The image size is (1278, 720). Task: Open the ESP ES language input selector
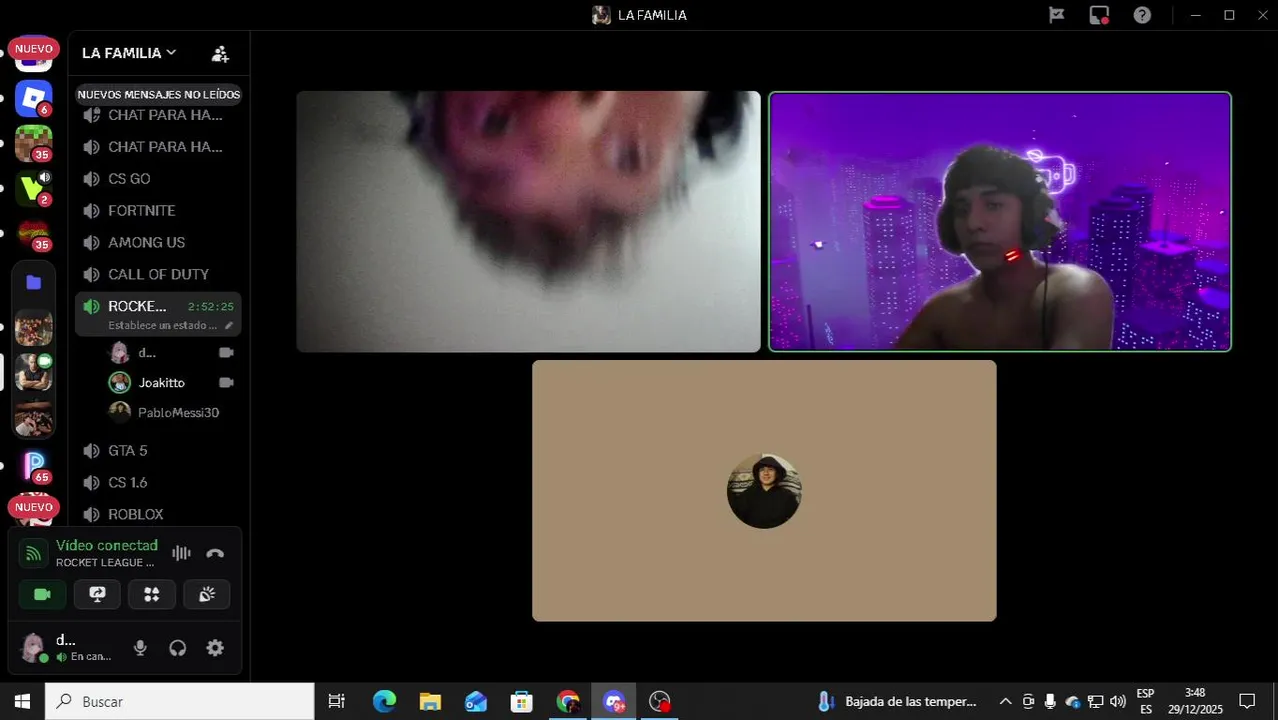[1145, 702]
